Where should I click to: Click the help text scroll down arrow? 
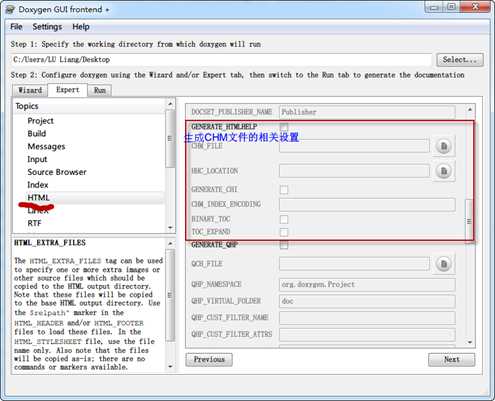(x=170, y=367)
